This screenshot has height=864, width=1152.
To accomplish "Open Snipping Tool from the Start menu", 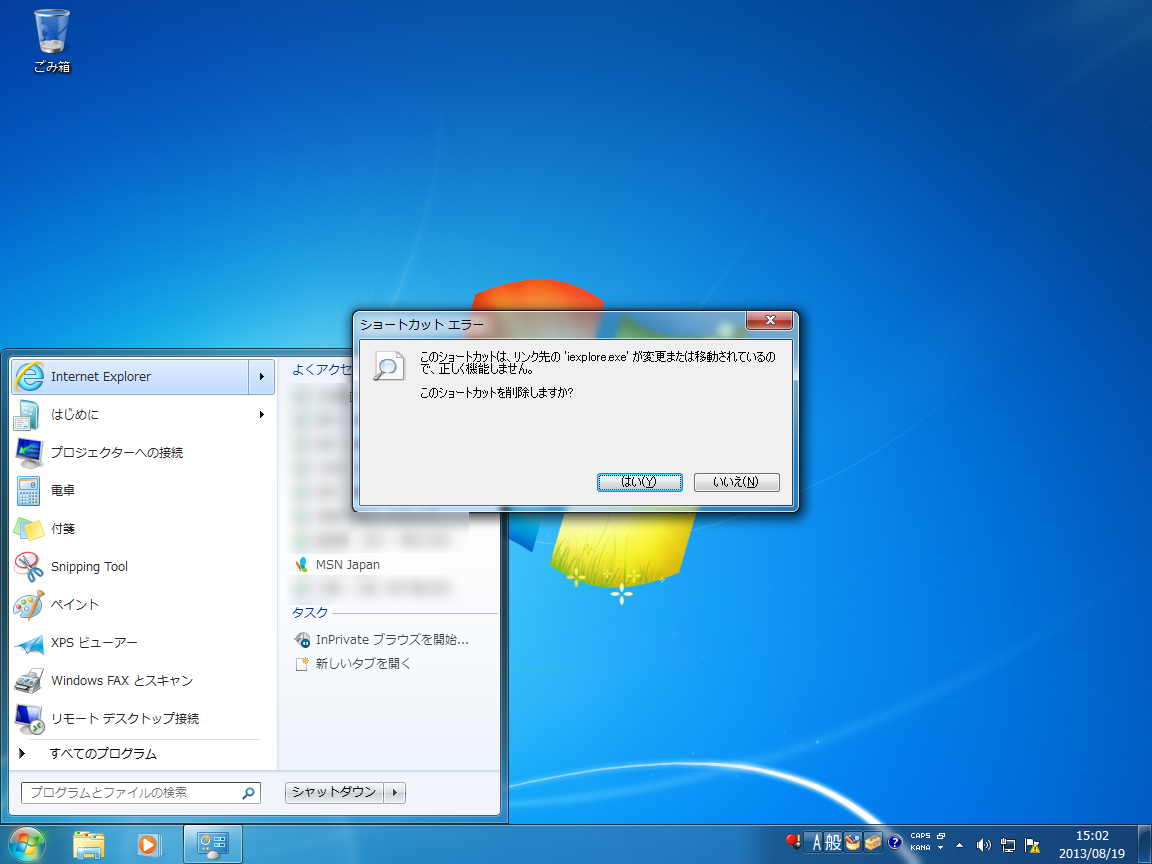I will pos(89,567).
